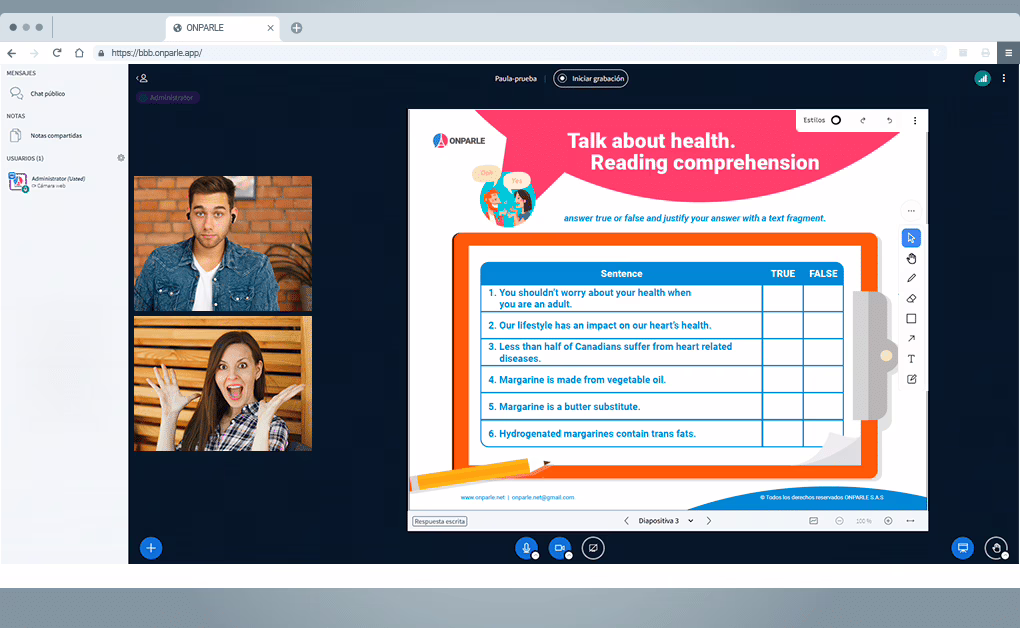
Task: Select the Eraser tool
Action: 911,298
